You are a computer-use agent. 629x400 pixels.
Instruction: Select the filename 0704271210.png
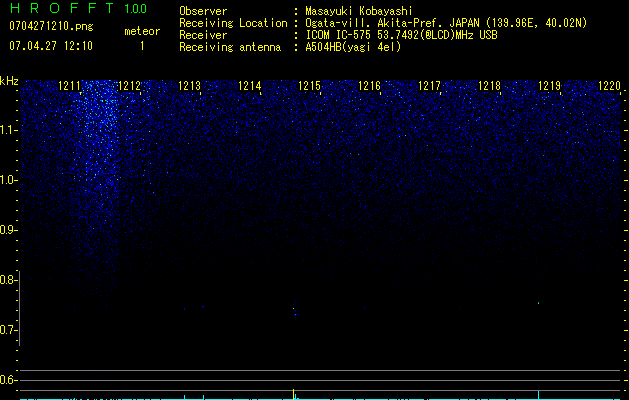(x=51, y=26)
